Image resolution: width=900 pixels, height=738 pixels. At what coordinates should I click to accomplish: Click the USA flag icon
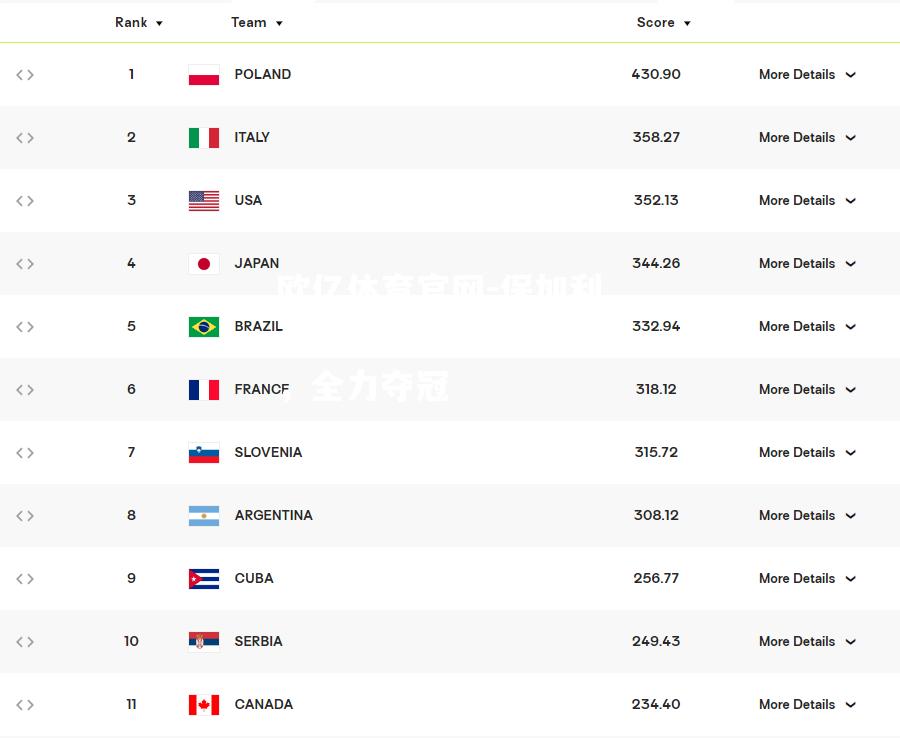pos(204,201)
